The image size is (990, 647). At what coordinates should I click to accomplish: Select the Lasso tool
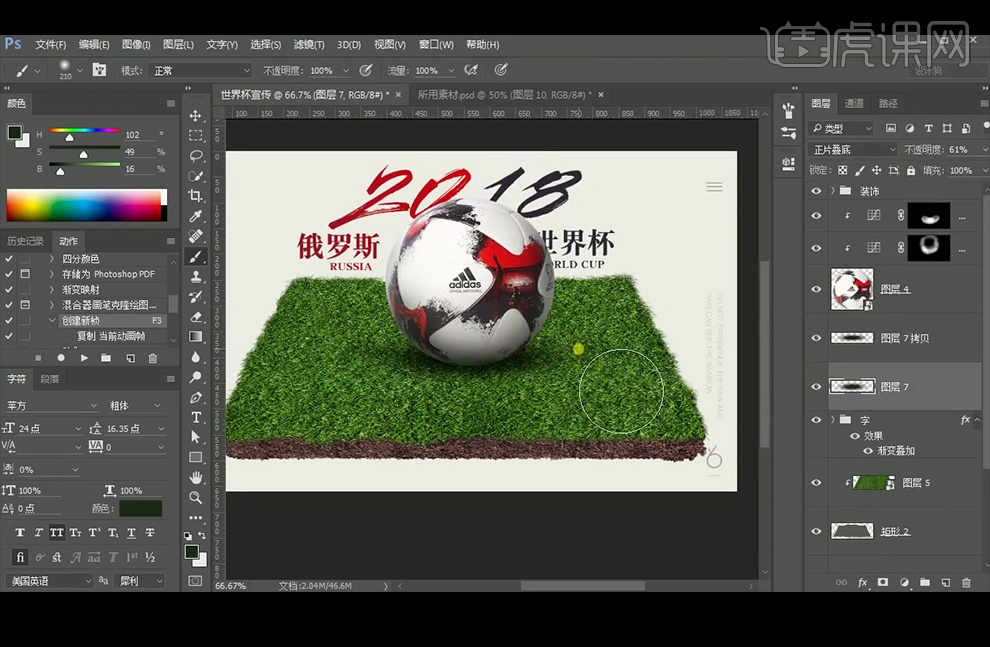point(196,156)
